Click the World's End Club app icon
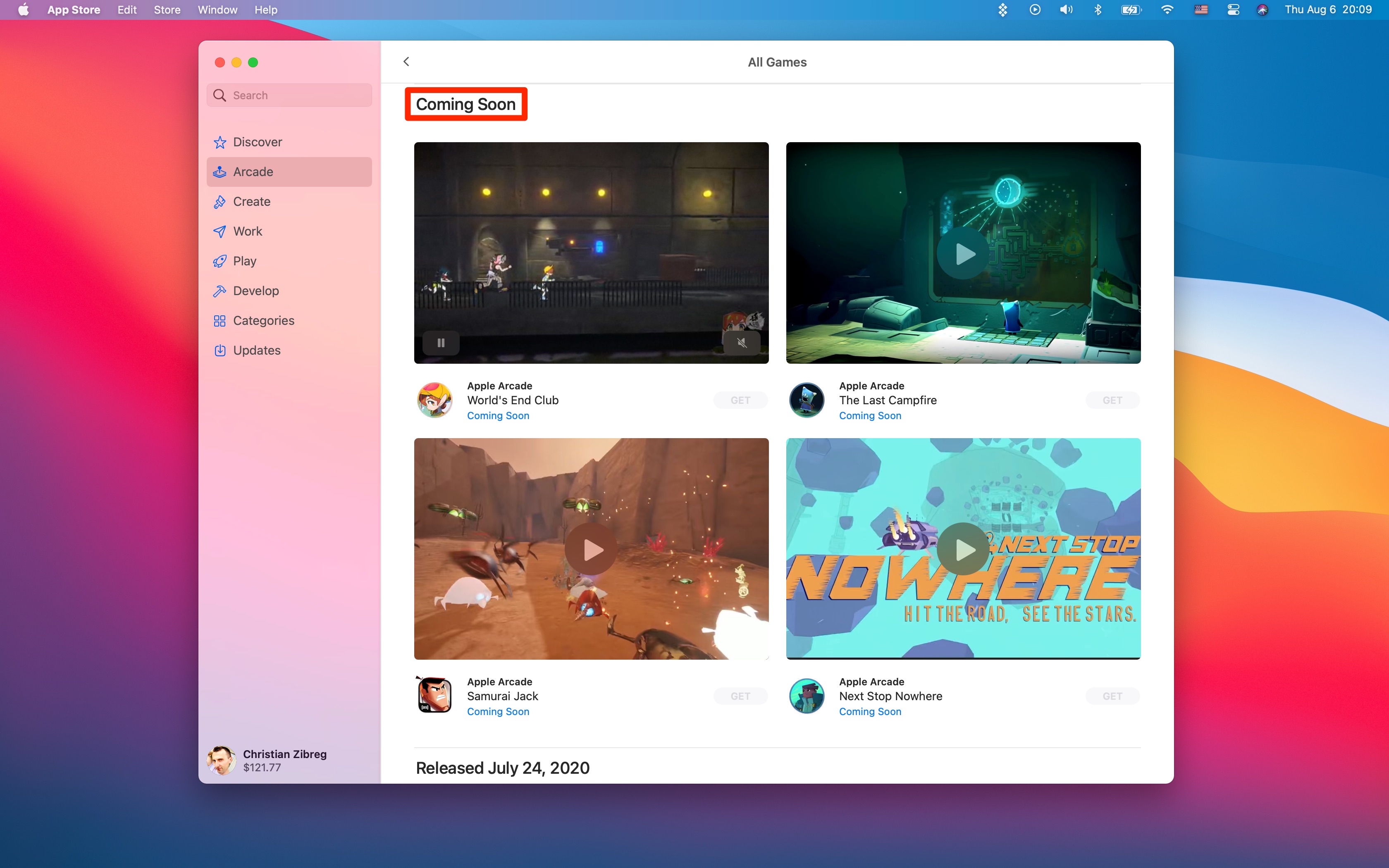Image resolution: width=1389 pixels, height=868 pixels. [x=434, y=400]
